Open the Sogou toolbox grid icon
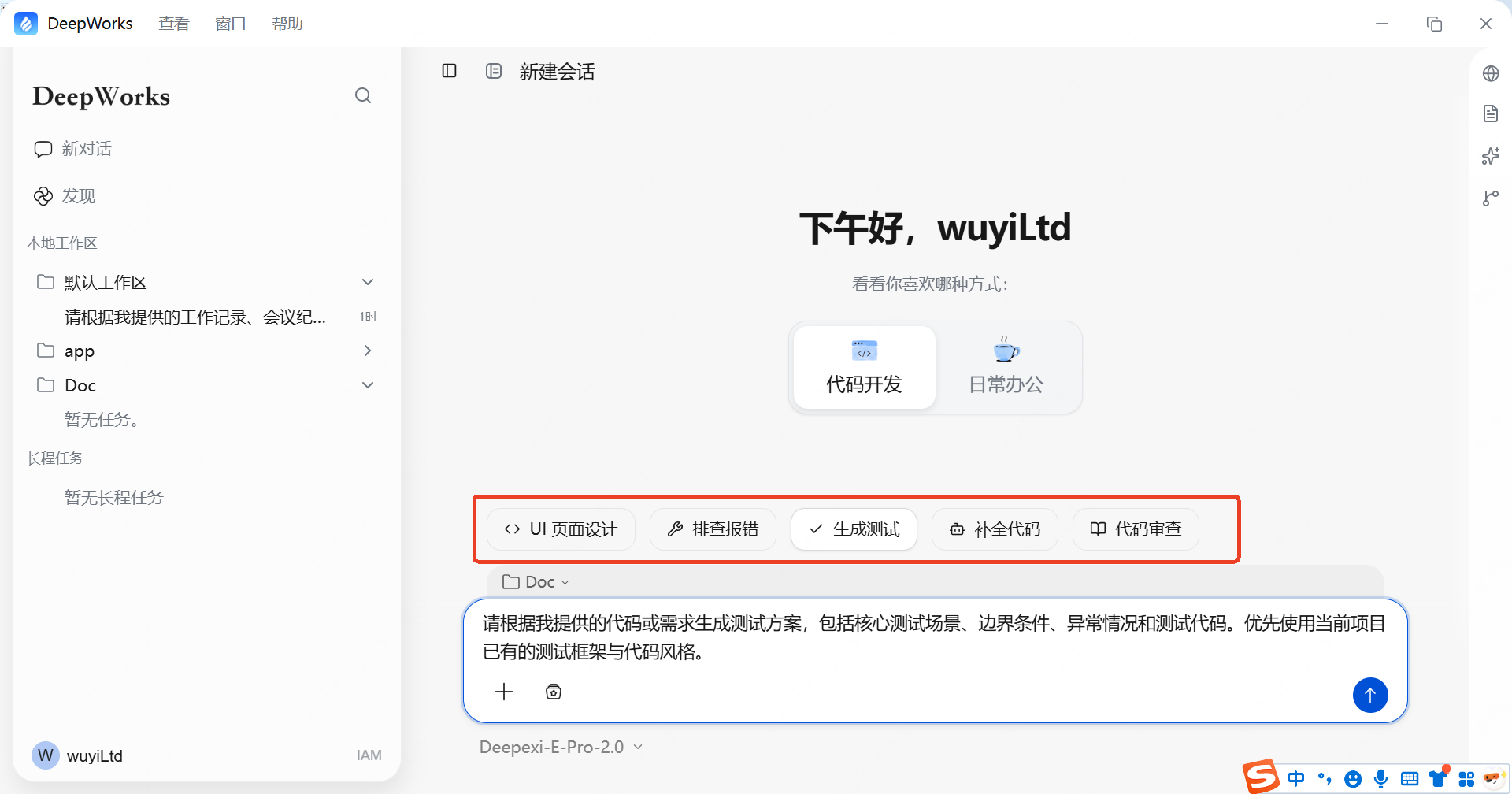The width and height of the screenshot is (1512, 794). click(x=1466, y=779)
